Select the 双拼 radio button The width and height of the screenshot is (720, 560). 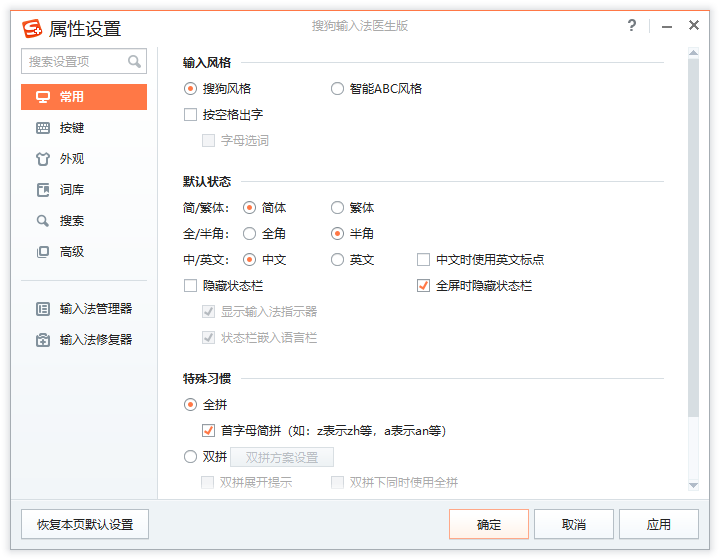(190, 457)
